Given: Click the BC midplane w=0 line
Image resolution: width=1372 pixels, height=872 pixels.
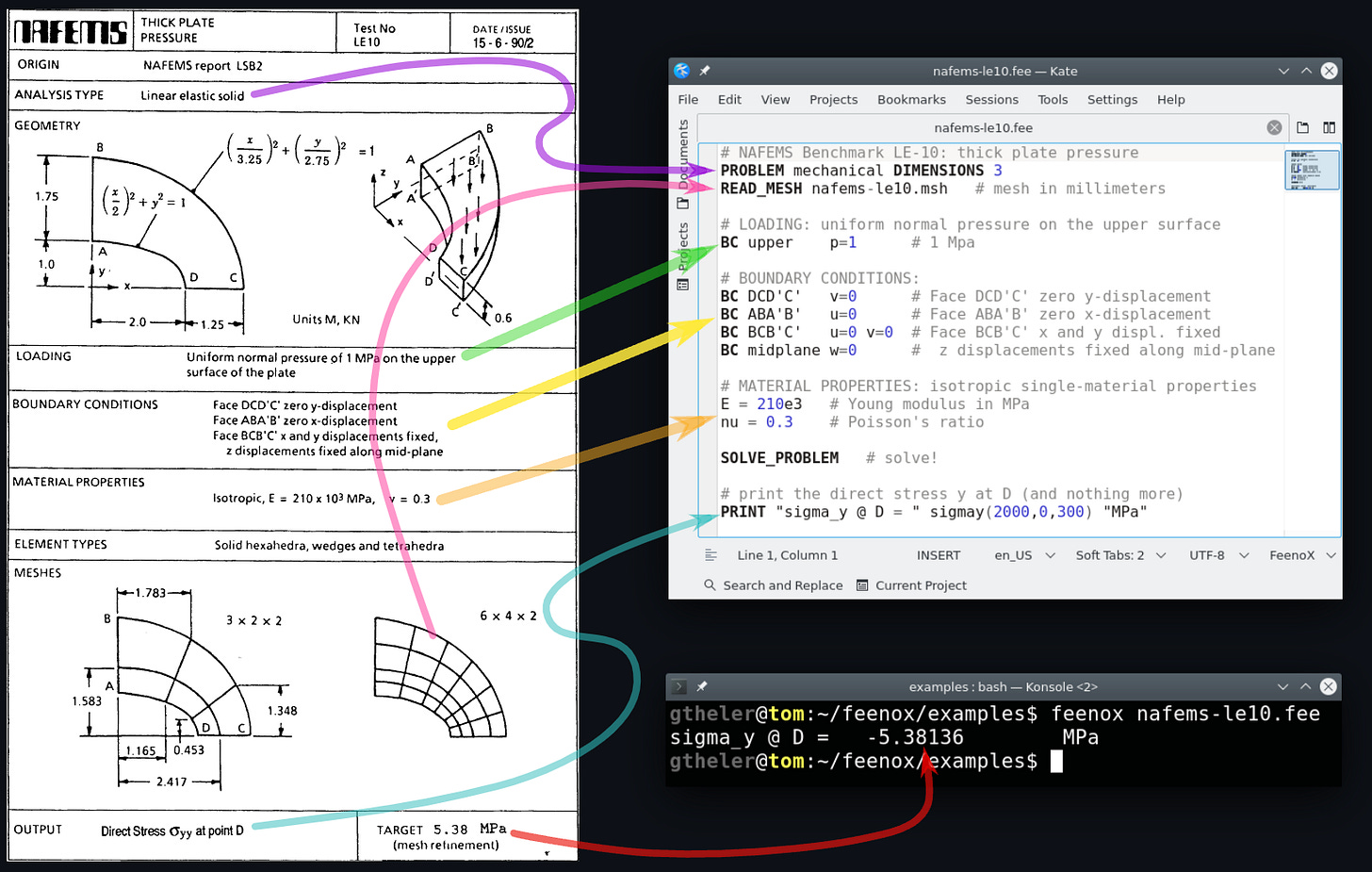Looking at the screenshot, I should coord(997,350).
